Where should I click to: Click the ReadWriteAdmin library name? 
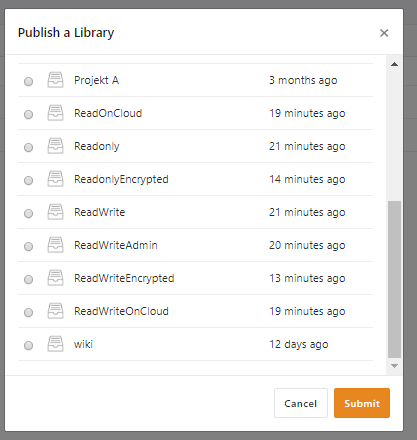[x=116, y=245]
